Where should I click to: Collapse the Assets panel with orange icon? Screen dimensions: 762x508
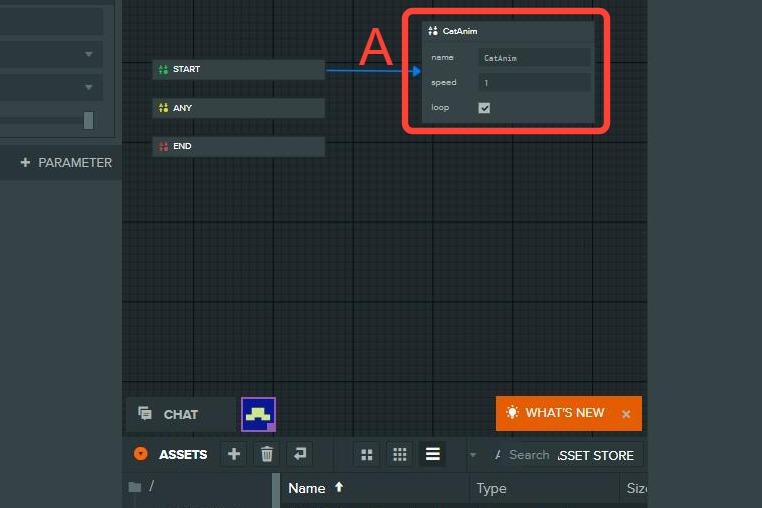[x=141, y=454]
